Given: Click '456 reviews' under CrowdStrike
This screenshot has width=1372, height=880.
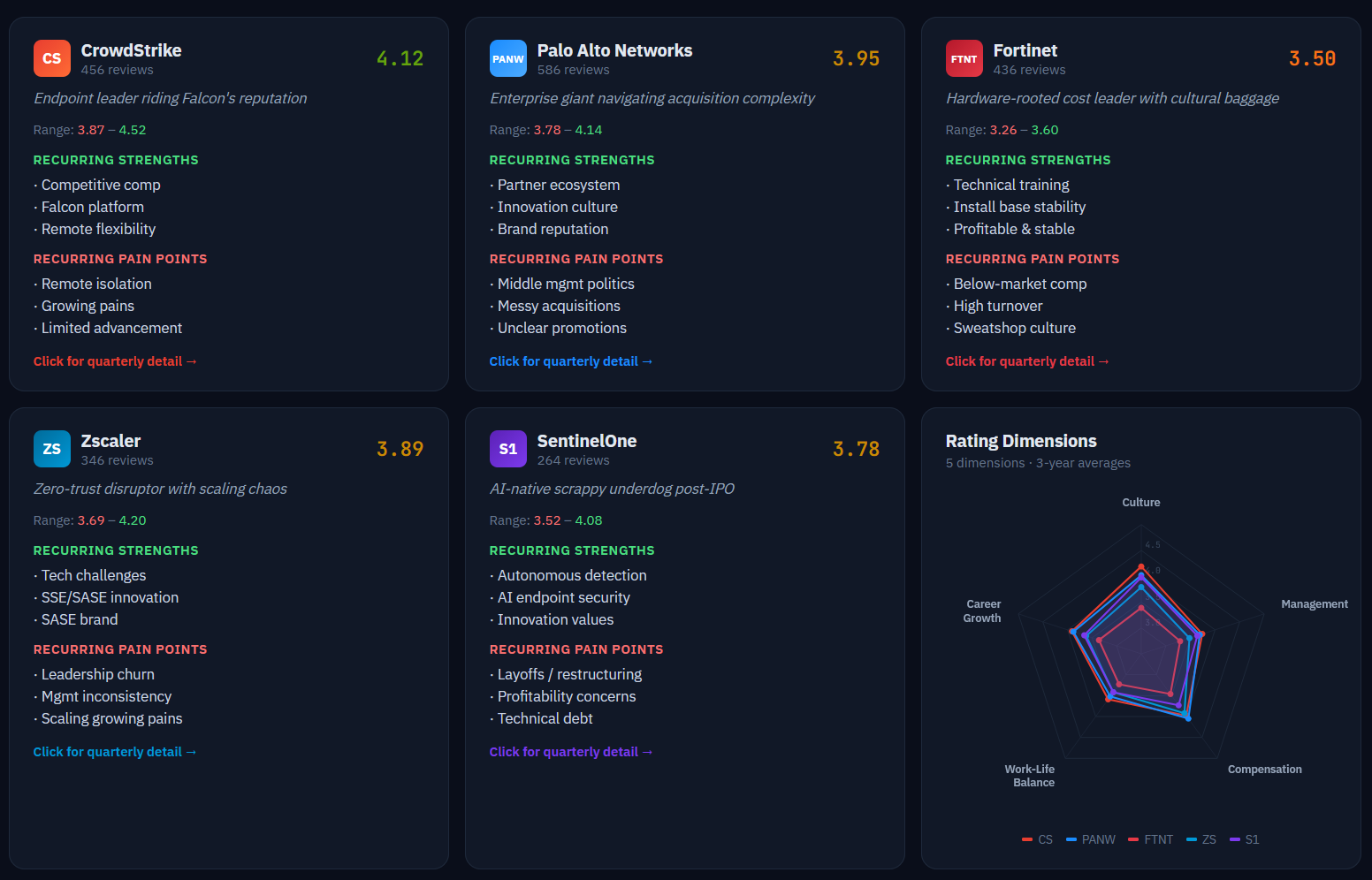Looking at the screenshot, I should point(118,70).
